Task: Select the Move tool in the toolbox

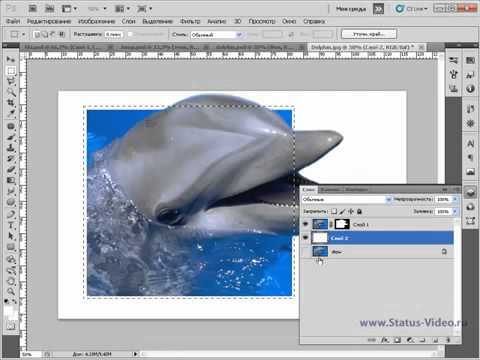Action: coord(11,59)
